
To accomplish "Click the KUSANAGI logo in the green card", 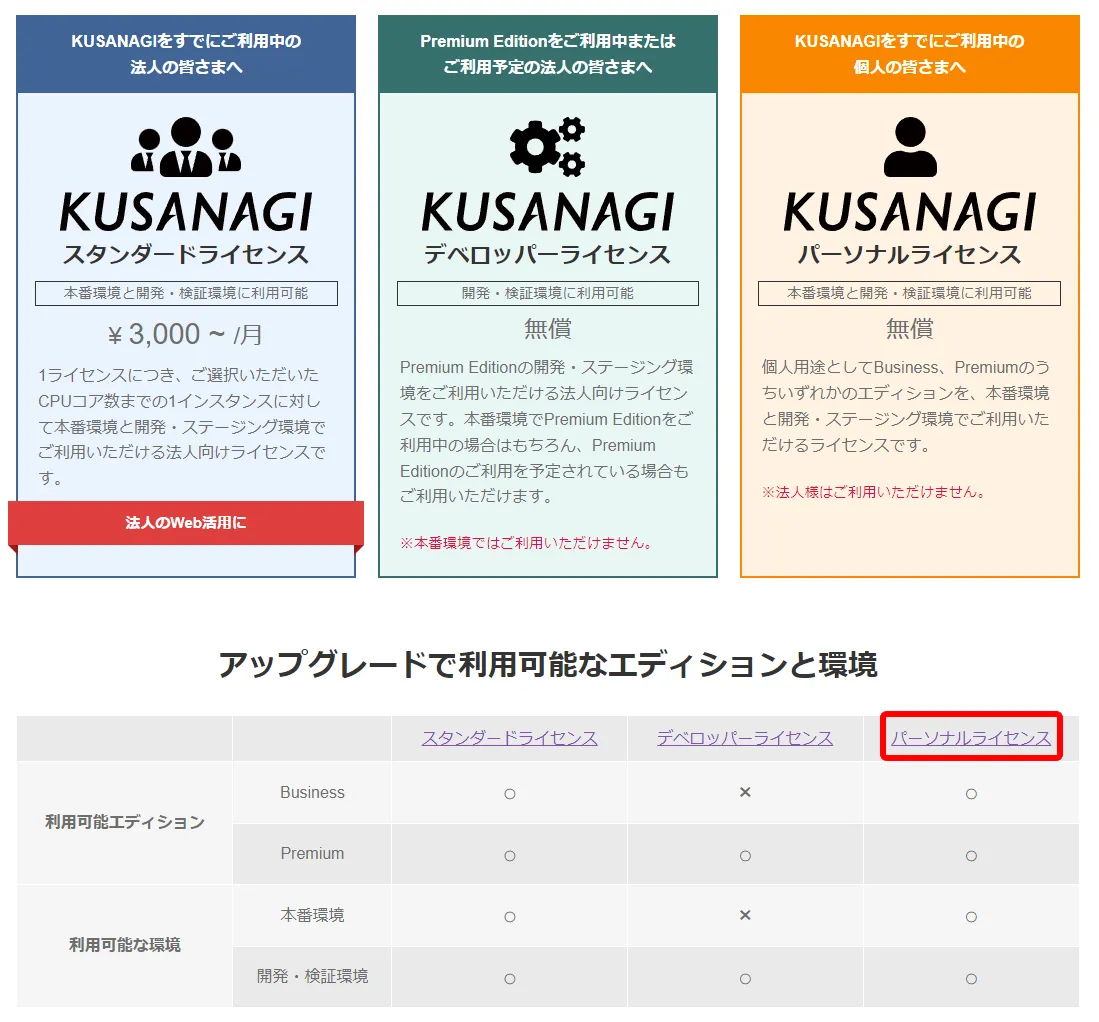I will (547, 212).
